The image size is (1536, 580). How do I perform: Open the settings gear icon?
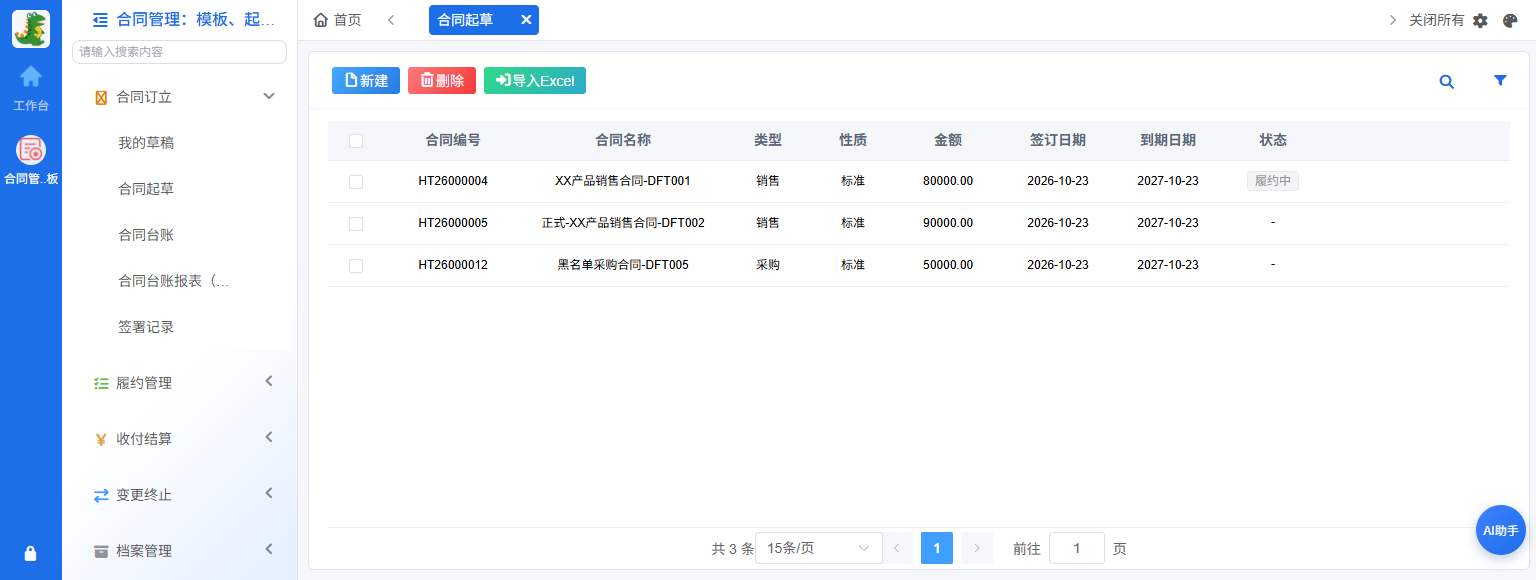tap(1481, 20)
